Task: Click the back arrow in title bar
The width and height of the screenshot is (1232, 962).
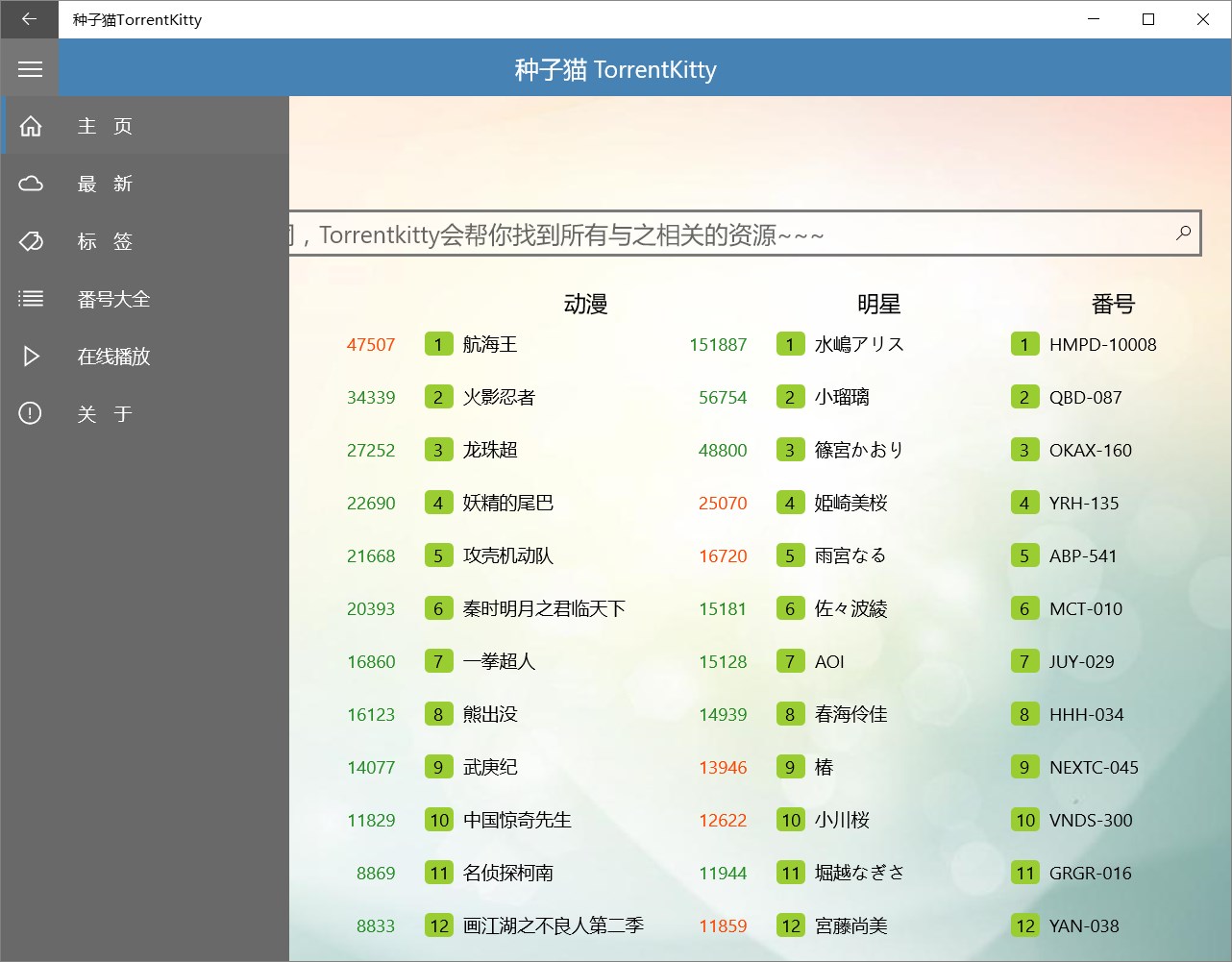Action: click(29, 19)
